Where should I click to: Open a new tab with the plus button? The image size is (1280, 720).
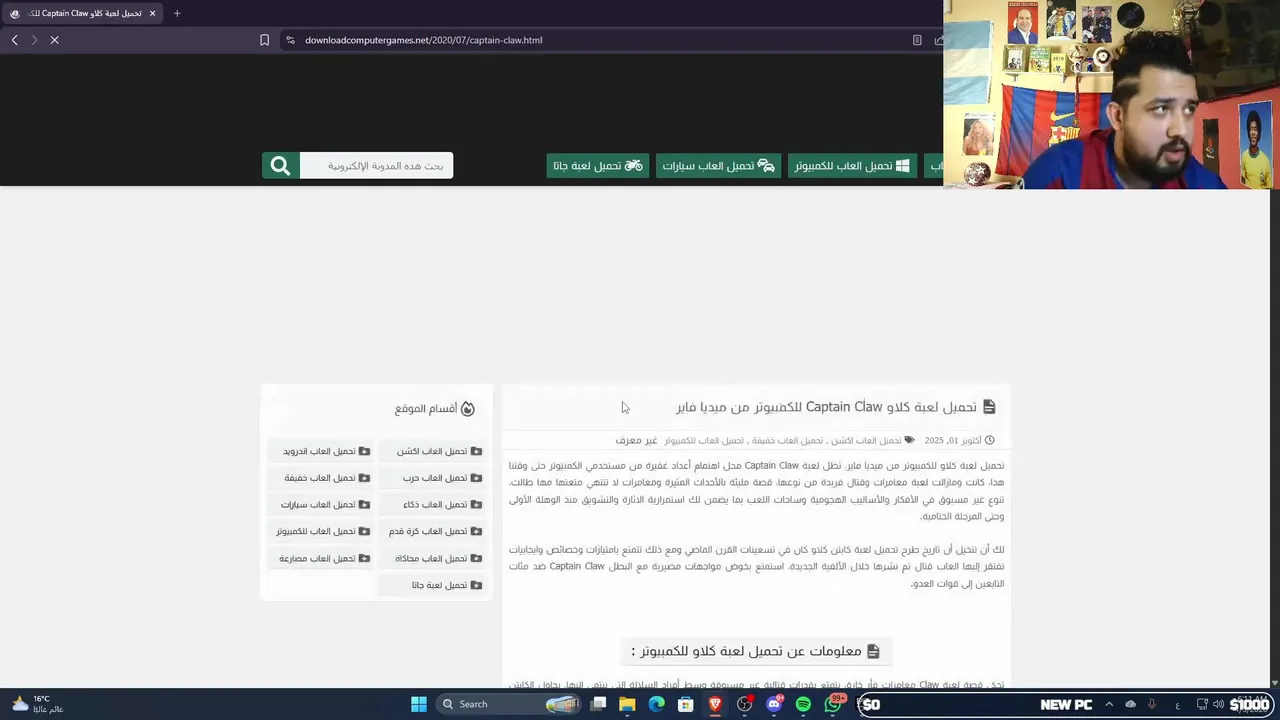177,13
